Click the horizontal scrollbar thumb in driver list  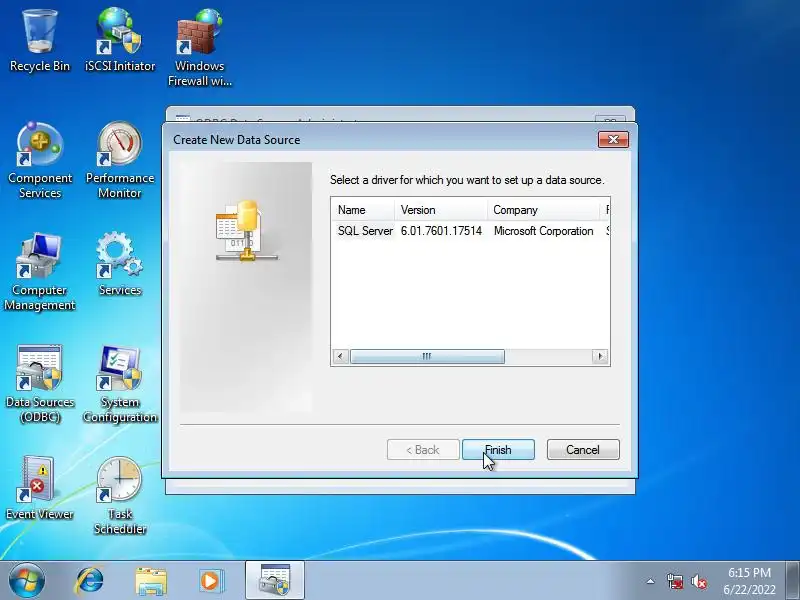[x=427, y=356]
